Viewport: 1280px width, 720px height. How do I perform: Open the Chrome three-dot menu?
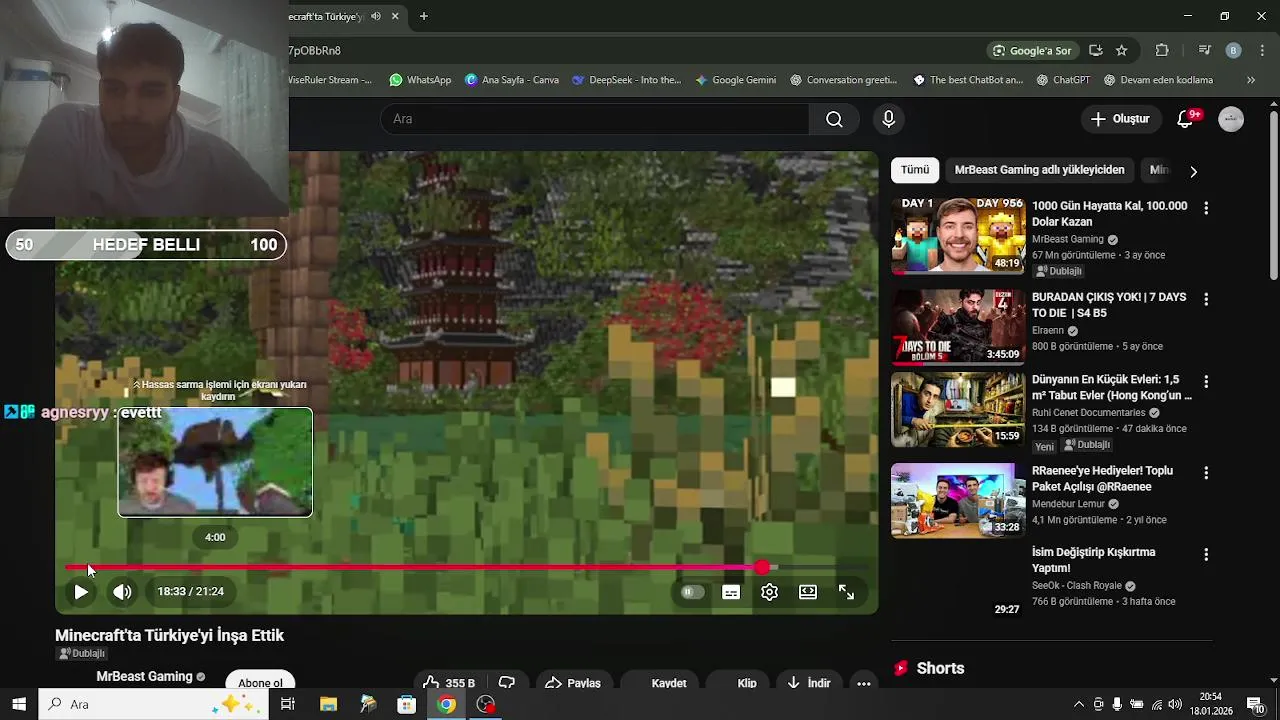click(x=1264, y=51)
